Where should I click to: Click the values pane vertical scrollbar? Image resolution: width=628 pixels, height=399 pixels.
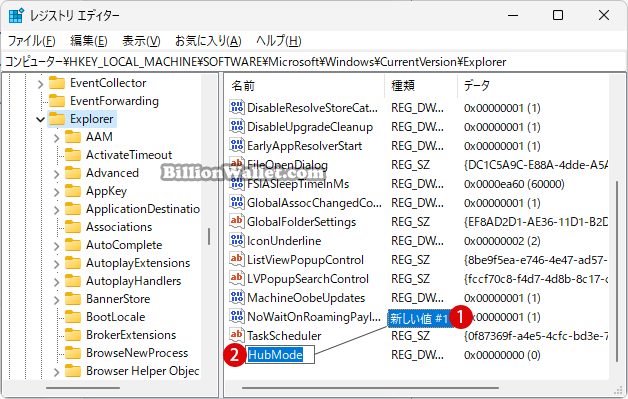(x=616, y=272)
